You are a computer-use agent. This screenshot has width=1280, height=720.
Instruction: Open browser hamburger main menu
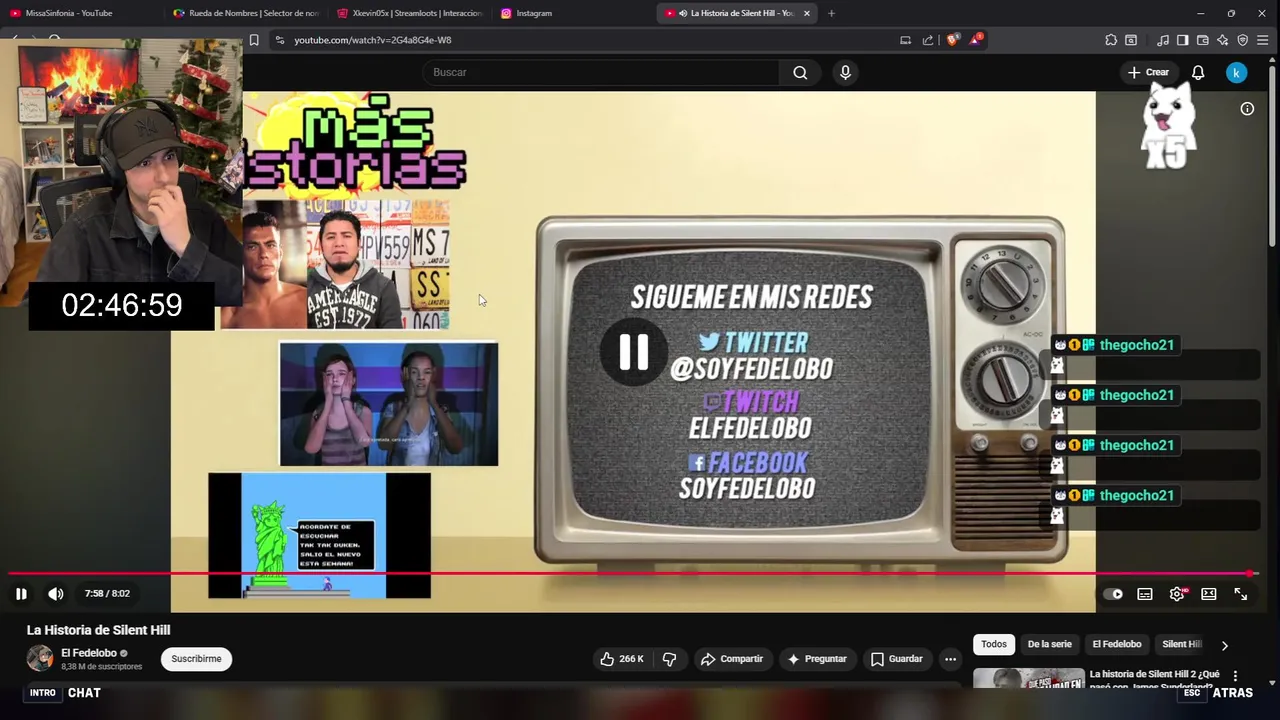pos(1265,40)
